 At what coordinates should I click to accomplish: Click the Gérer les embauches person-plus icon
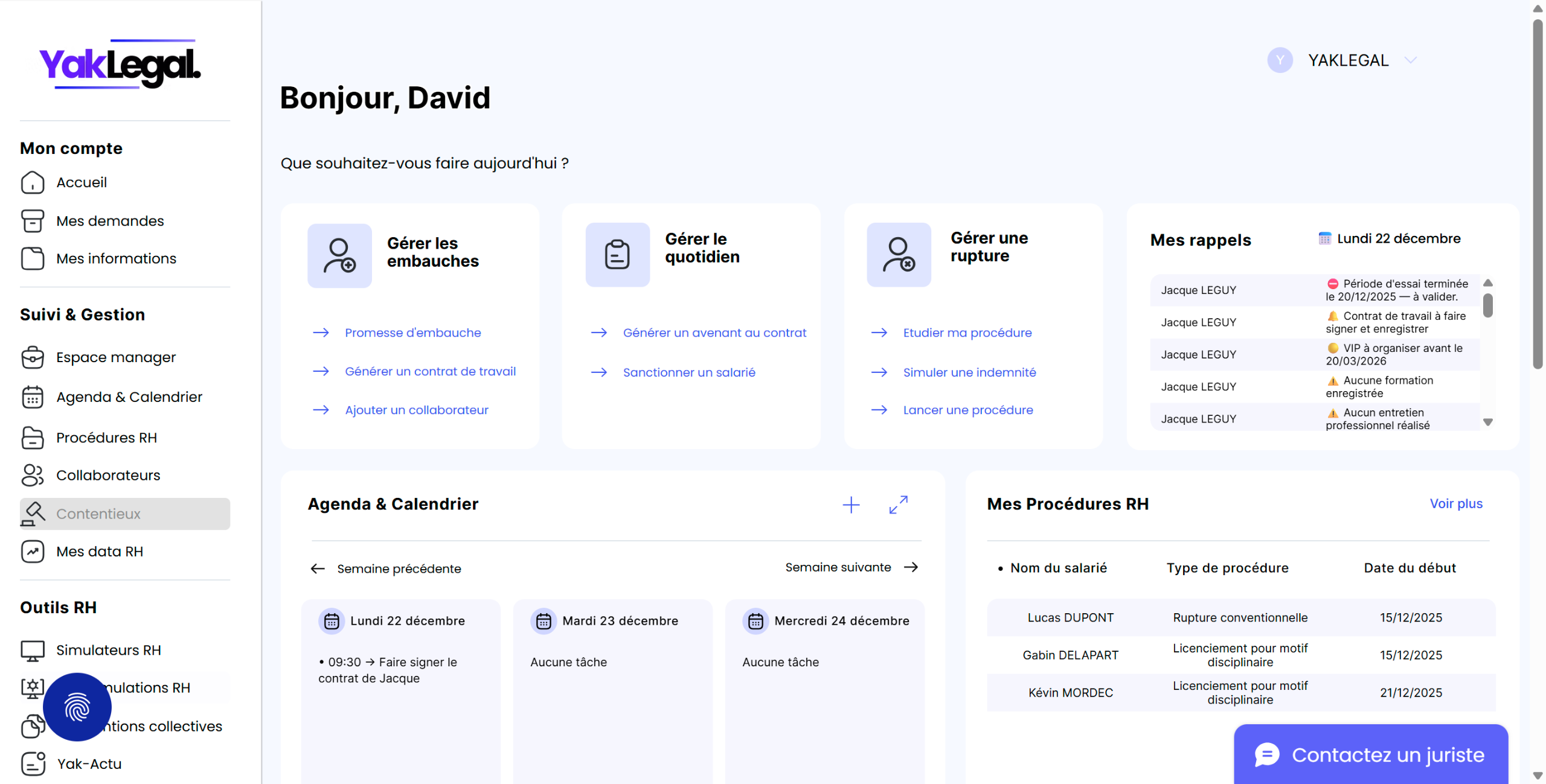[339, 255]
